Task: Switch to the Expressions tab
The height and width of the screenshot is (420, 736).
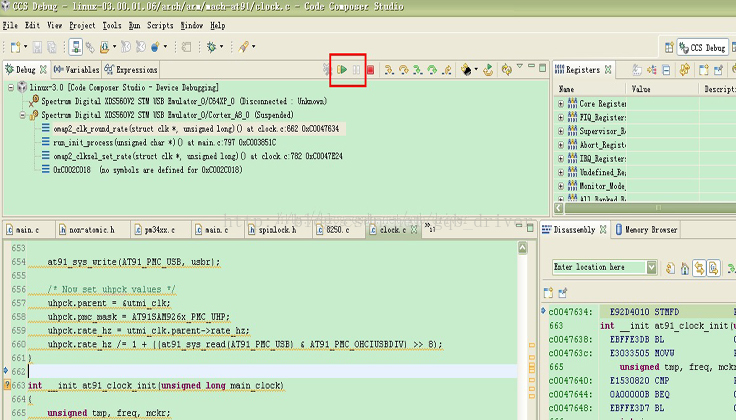Action: 131,69
